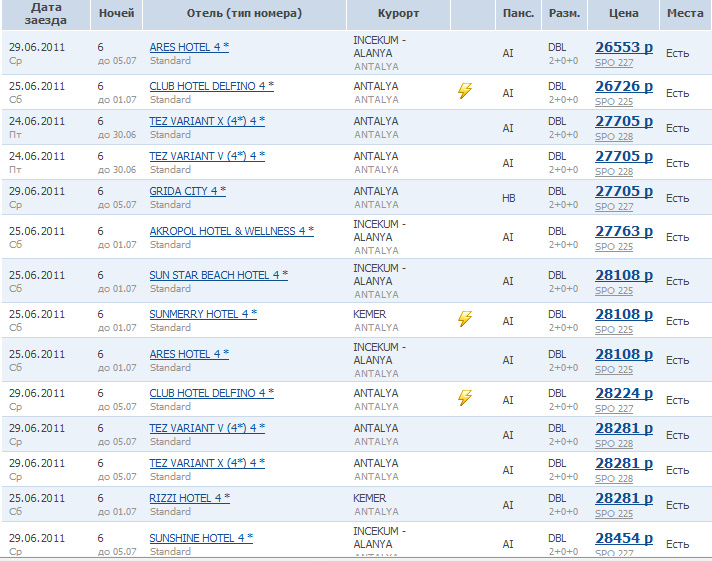Open CLUB HOTEL DELFINO link dated 29.06.2011
This screenshot has width=712, height=561.
[x=212, y=393]
